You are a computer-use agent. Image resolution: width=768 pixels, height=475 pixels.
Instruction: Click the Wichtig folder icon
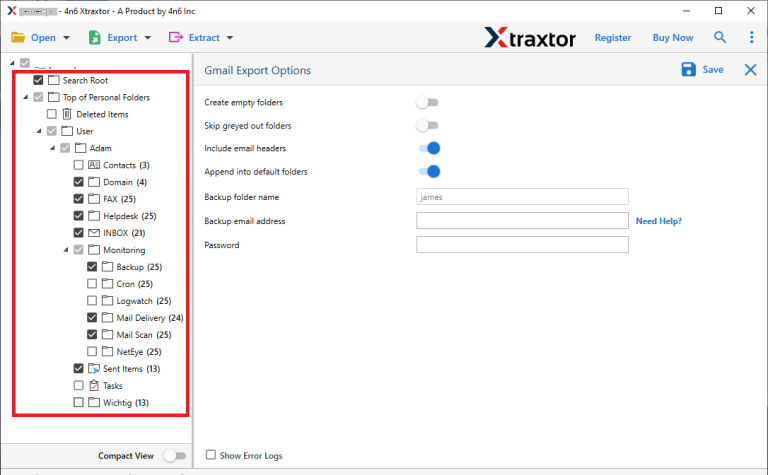[x=94, y=403]
